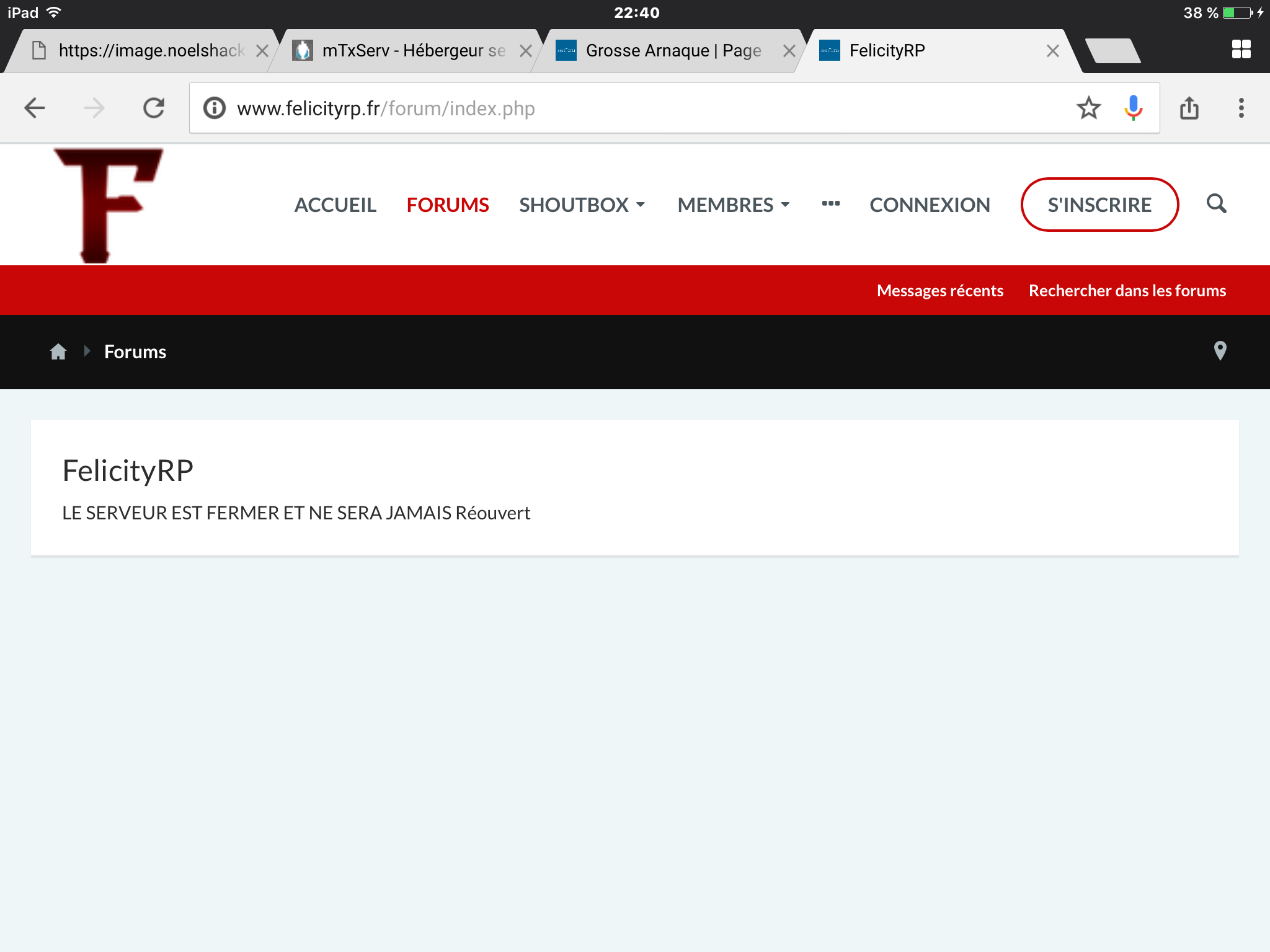
Task: Tap the battery indicator icon
Action: point(1238,12)
